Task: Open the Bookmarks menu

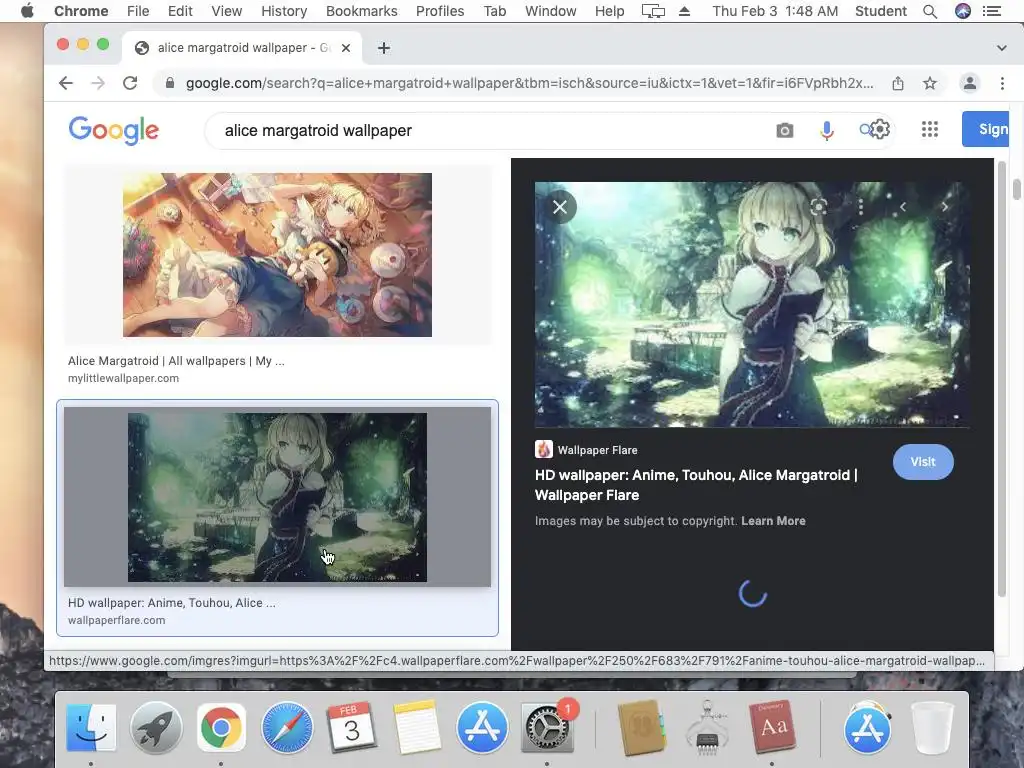Action: click(361, 11)
